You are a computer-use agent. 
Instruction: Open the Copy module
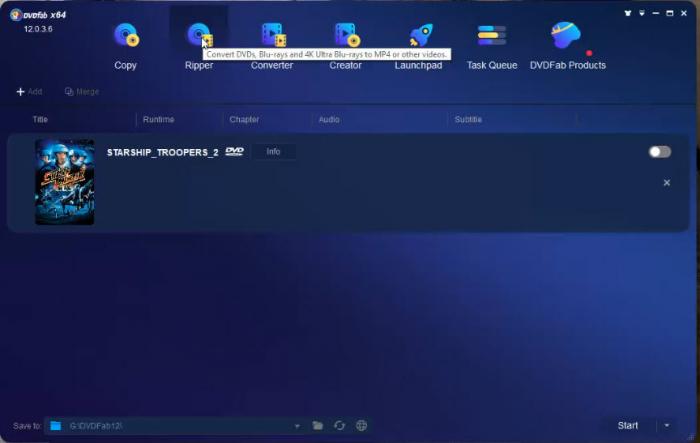point(125,46)
